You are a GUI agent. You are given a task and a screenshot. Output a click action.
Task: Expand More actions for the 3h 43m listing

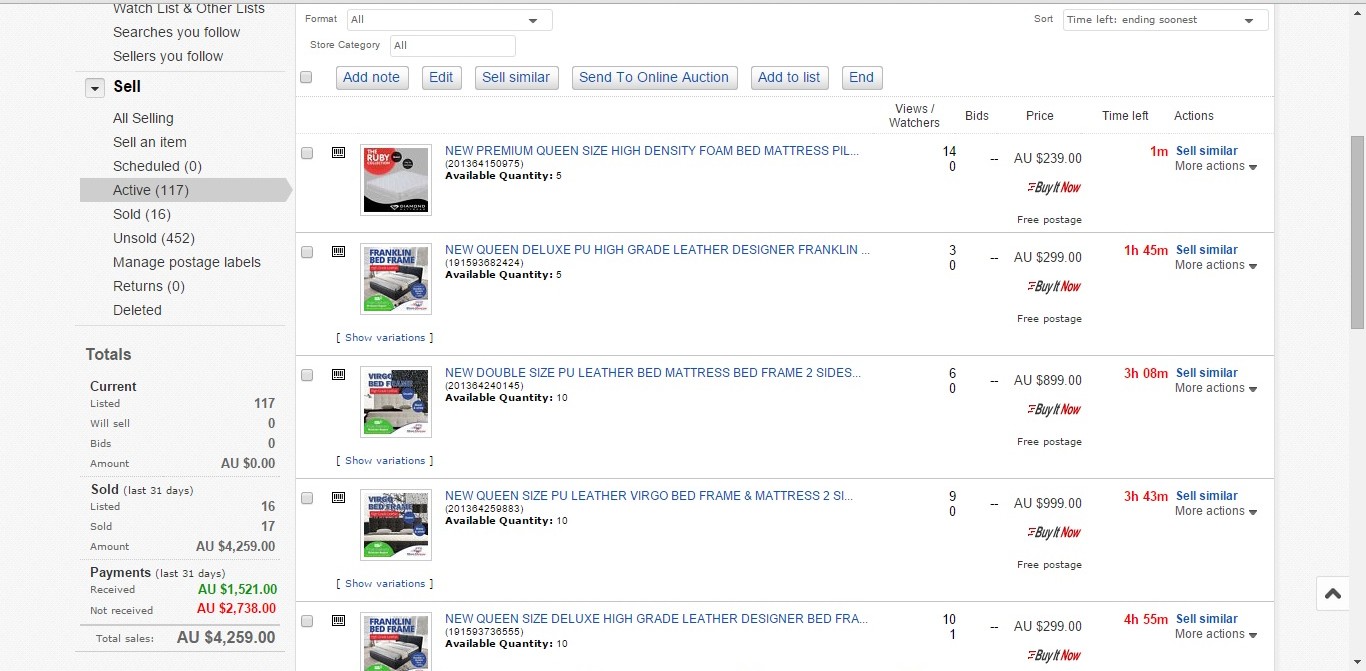1216,512
